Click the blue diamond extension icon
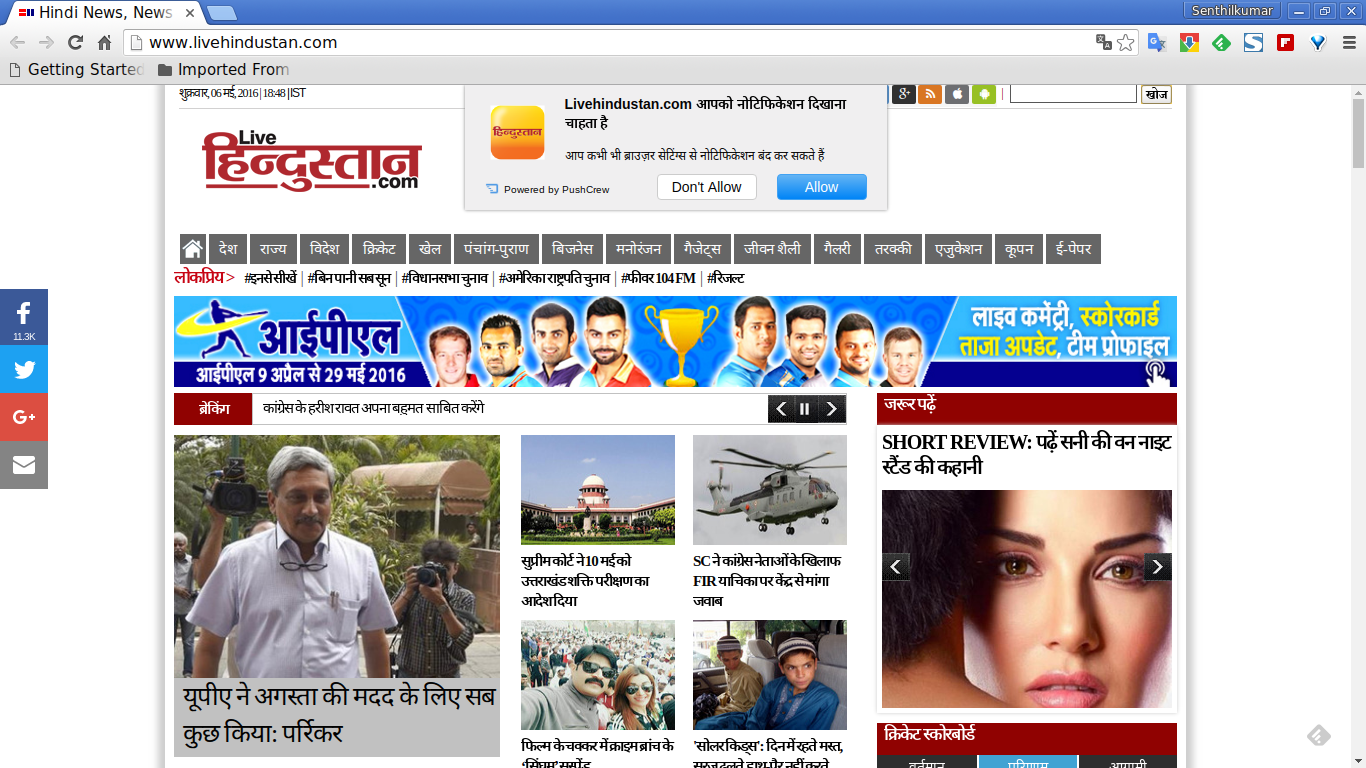 (x=1318, y=42)
